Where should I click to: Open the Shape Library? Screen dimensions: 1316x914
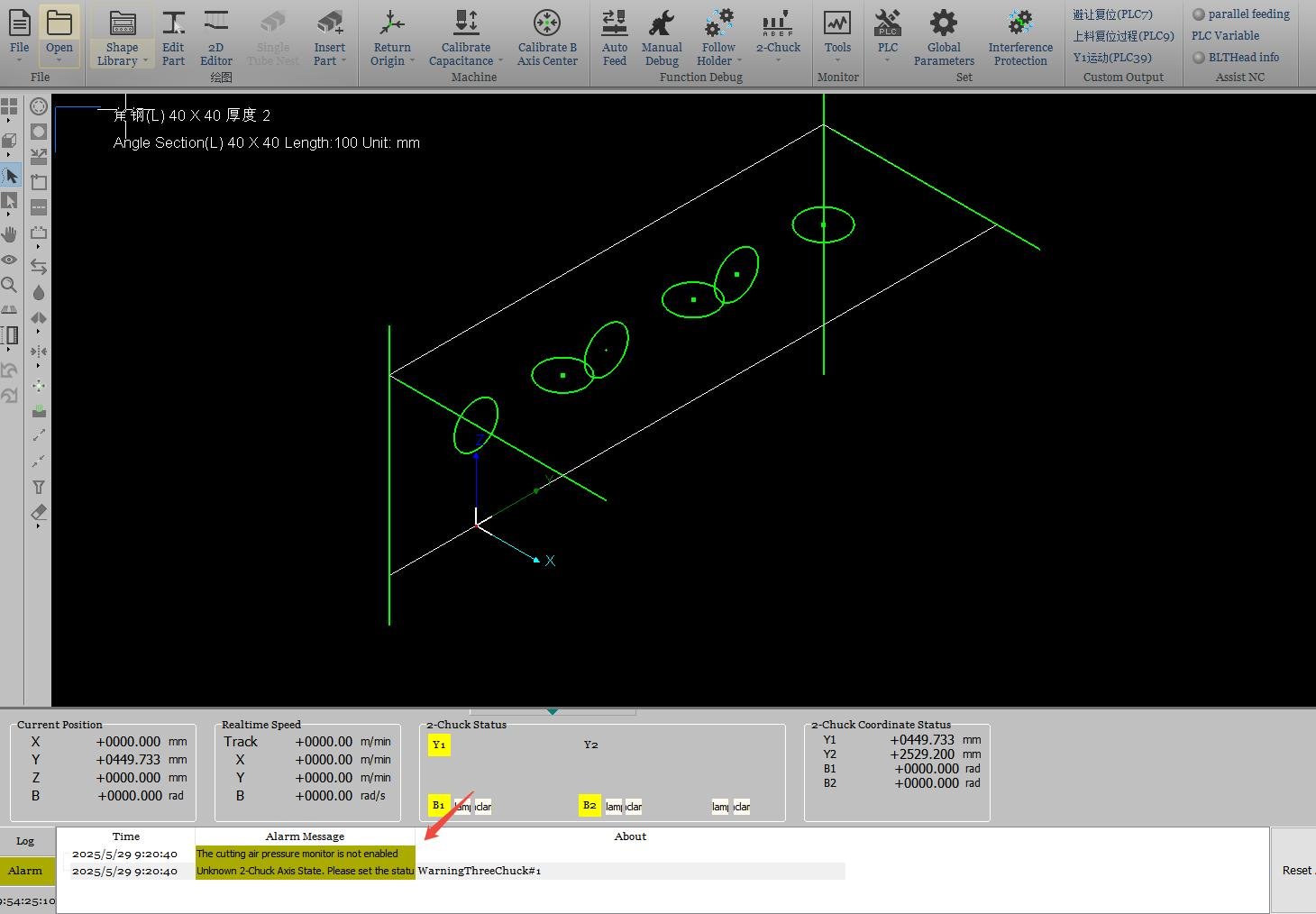click(122, 38)
